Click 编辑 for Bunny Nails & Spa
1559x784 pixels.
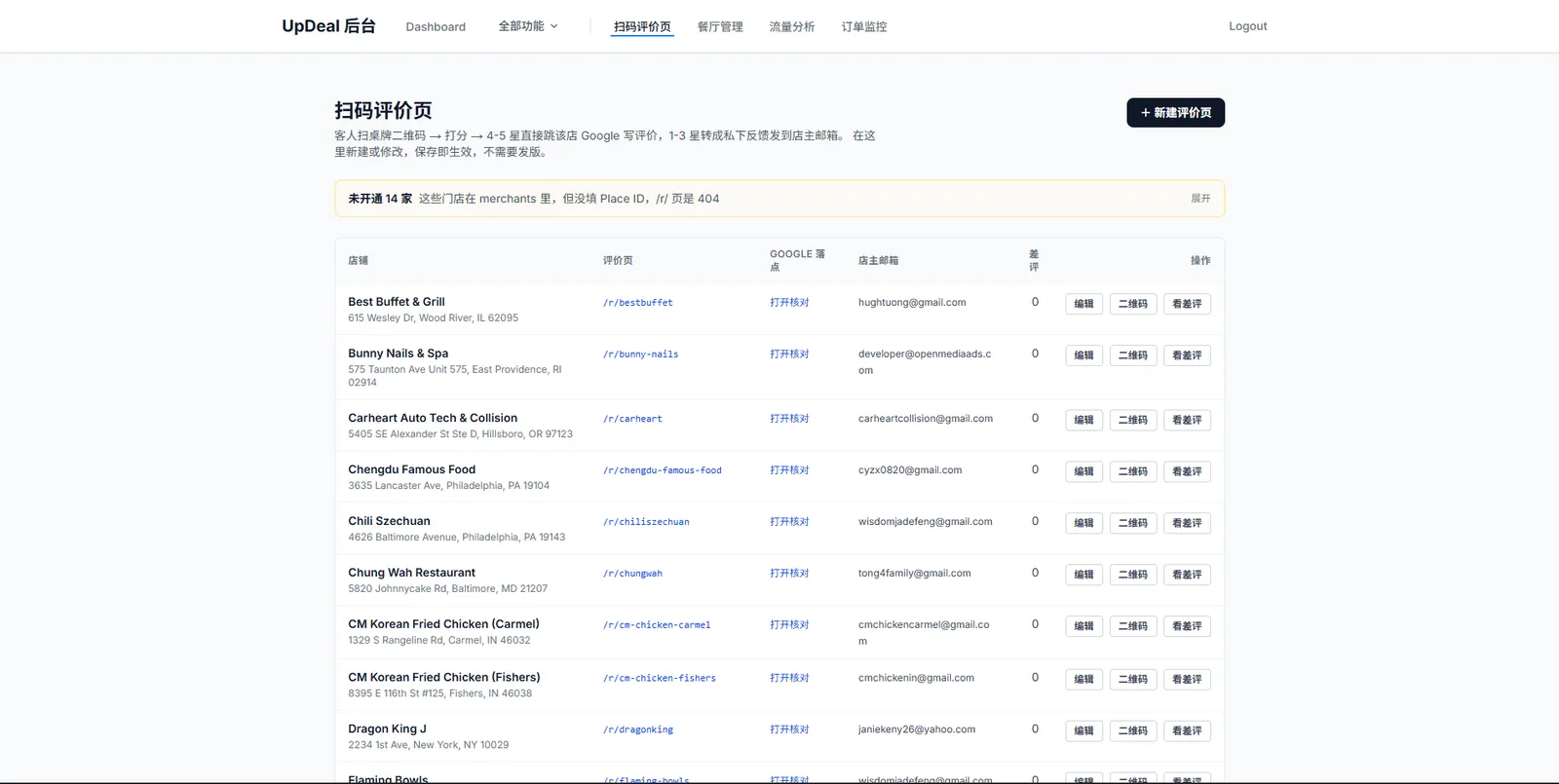pos(1084,355)
